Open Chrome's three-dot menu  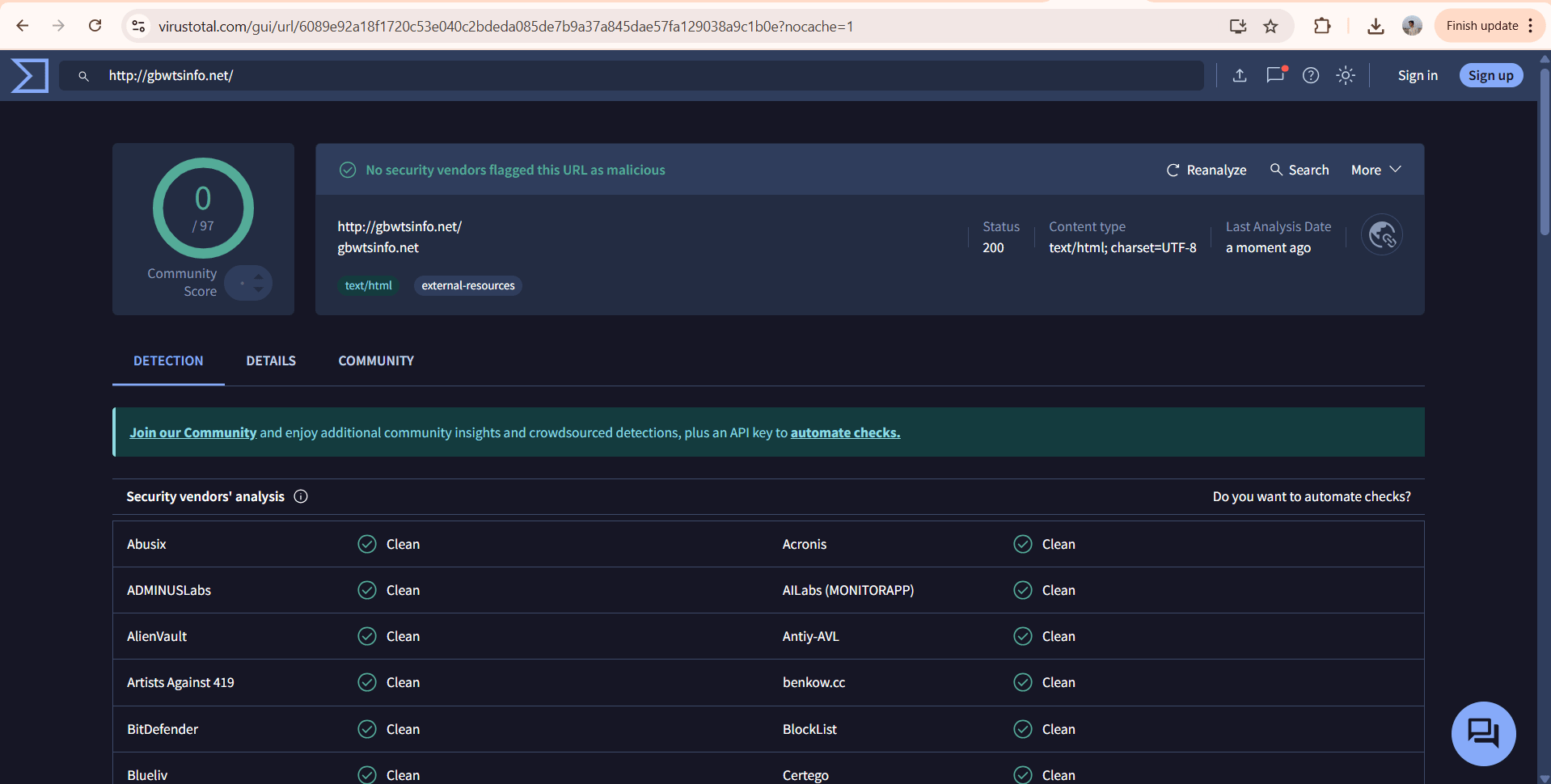[1531, 26]
